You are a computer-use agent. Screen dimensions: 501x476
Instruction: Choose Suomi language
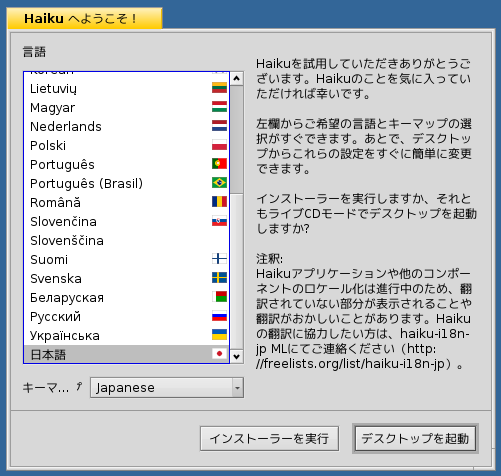pyautogui.click(x=127, y=259)
